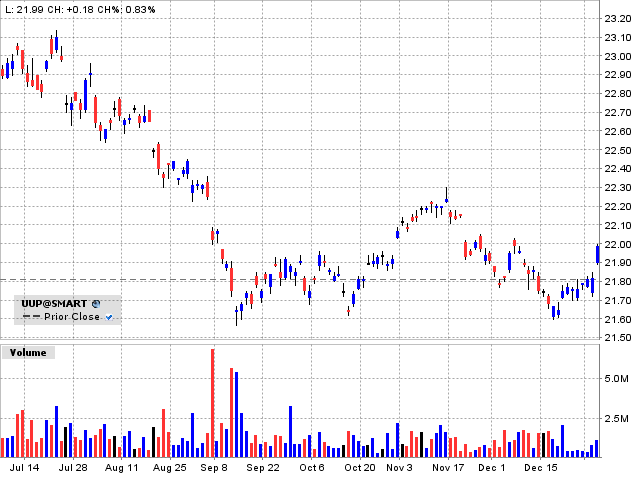Click the Volume panel label

pos(27,352)
